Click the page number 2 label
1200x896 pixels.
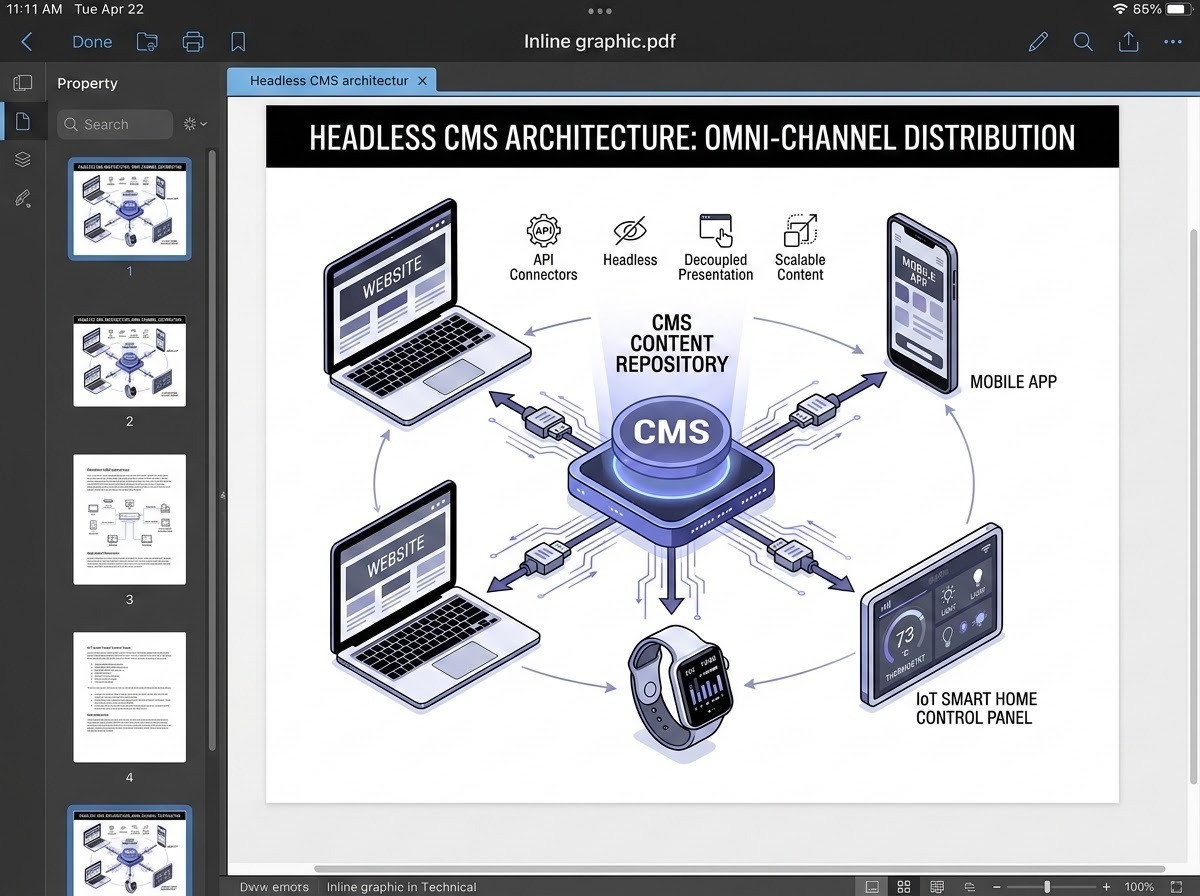click(x=130, y=421)
